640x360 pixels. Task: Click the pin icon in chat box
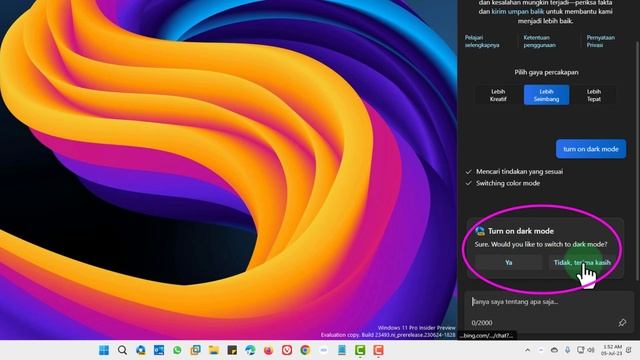coord(622,322)
